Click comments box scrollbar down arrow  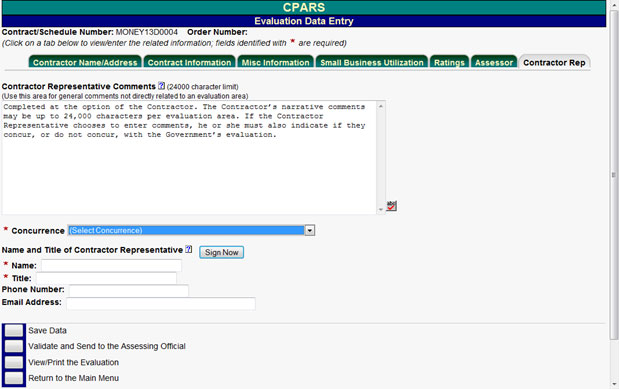click(381, 210)
